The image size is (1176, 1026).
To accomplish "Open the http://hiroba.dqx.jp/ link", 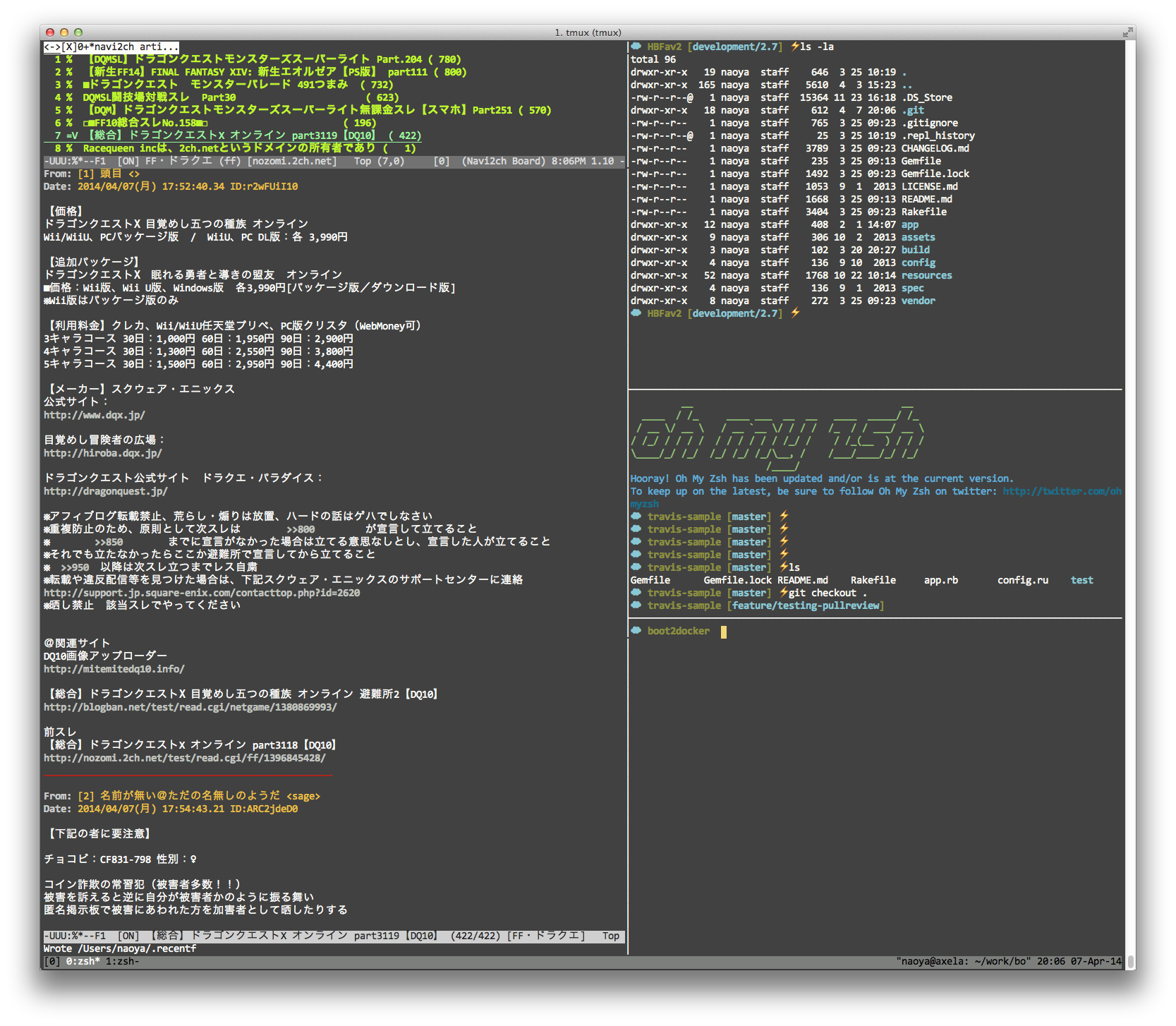I will coord(103,453).
